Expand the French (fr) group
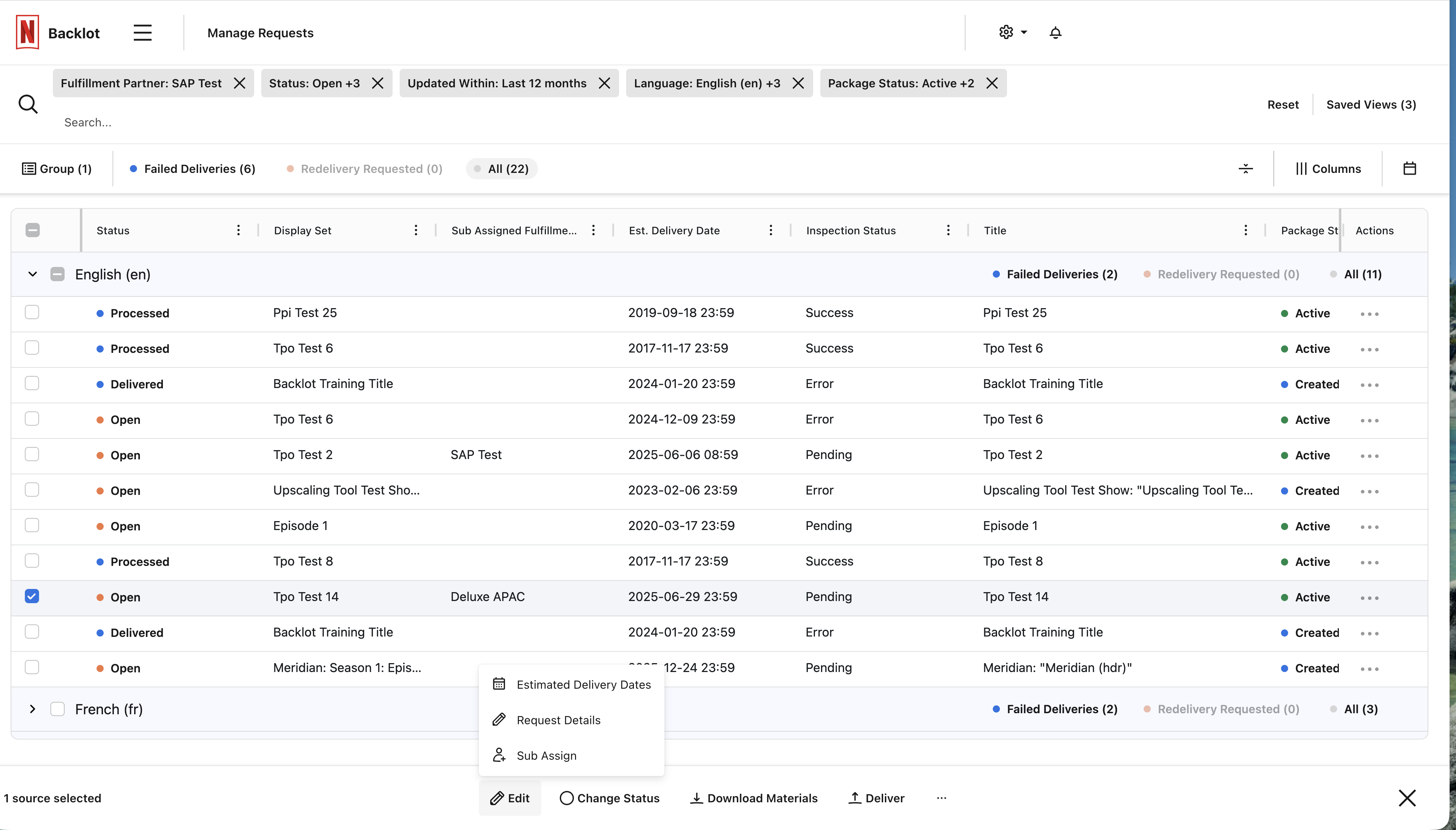The image size is (1456, 830). point(33,709)
